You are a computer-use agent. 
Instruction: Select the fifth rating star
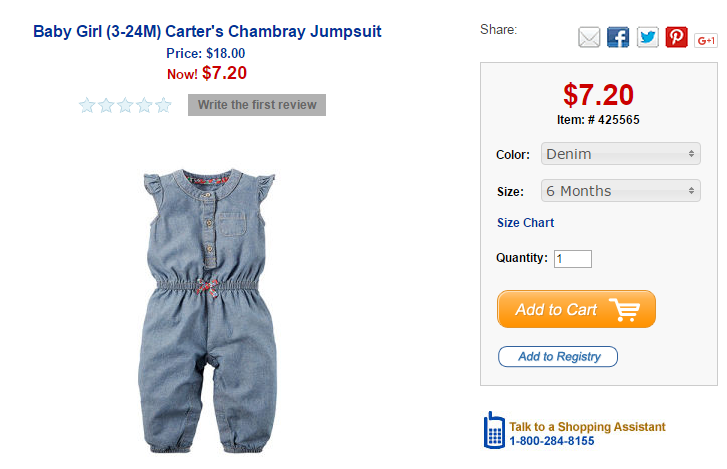click(x=163, y=105)
